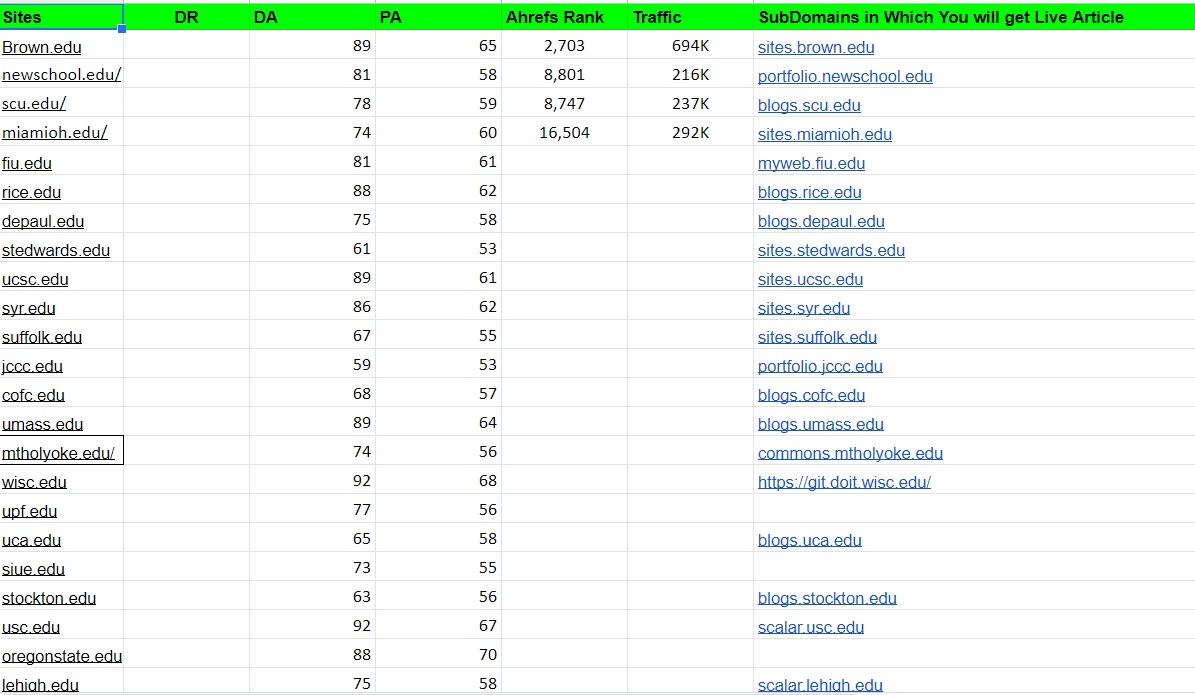
Task: Open the sites.syr.edu link
Action: click(803, 308)
